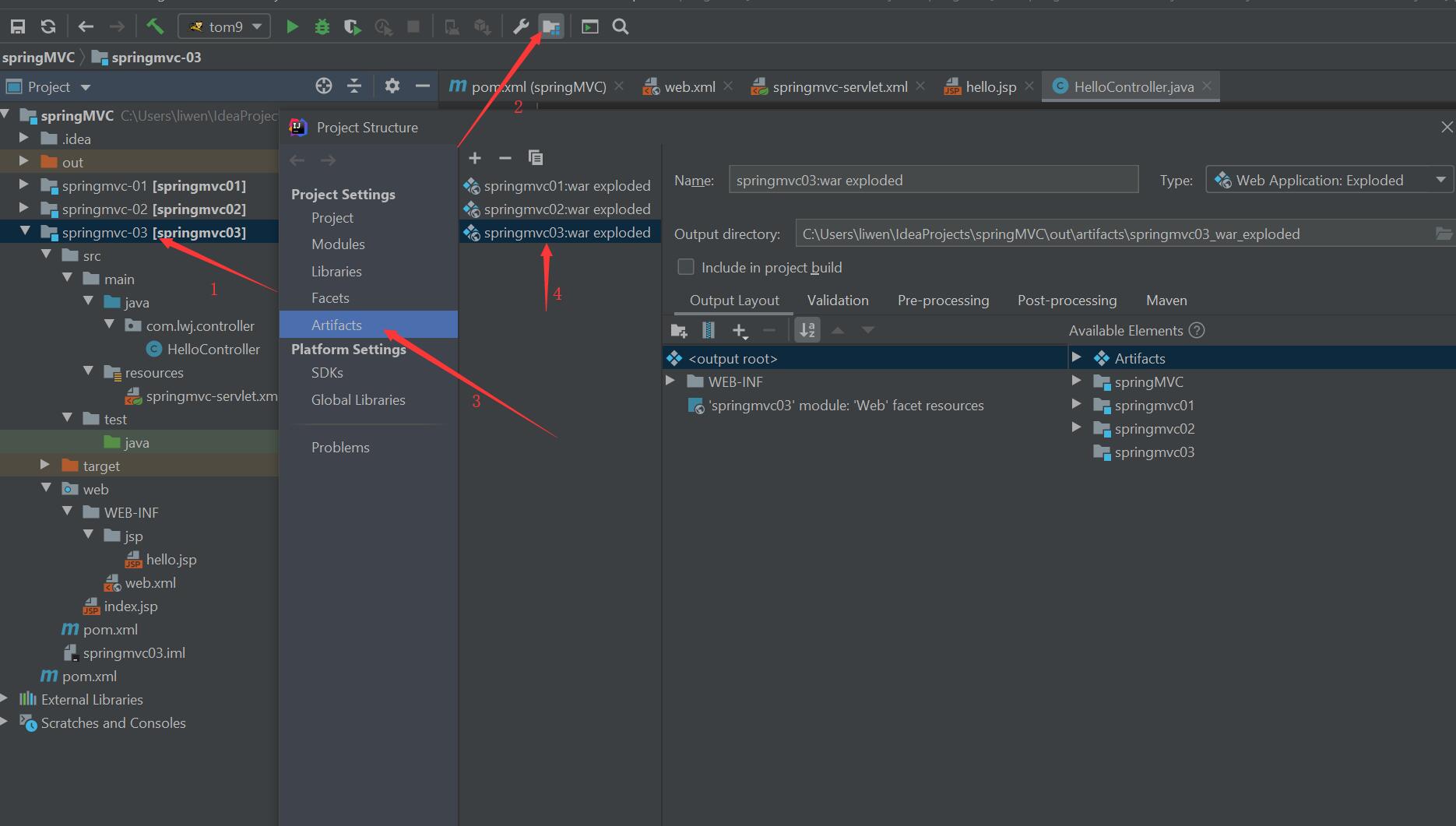The height and width of the screenshot is (826, 1456).
Task: Close the Project Structure dialog
Action: coord(1447,127)
